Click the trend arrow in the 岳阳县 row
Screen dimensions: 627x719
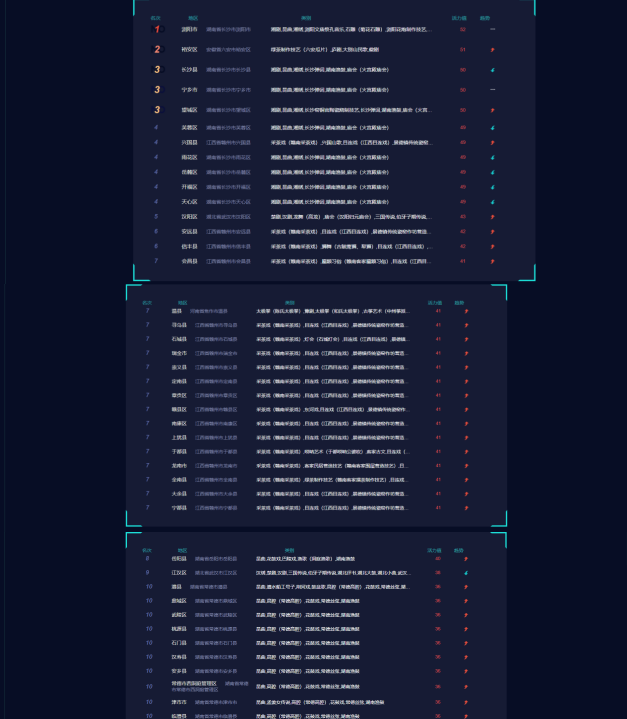click(x=466, y=558)
